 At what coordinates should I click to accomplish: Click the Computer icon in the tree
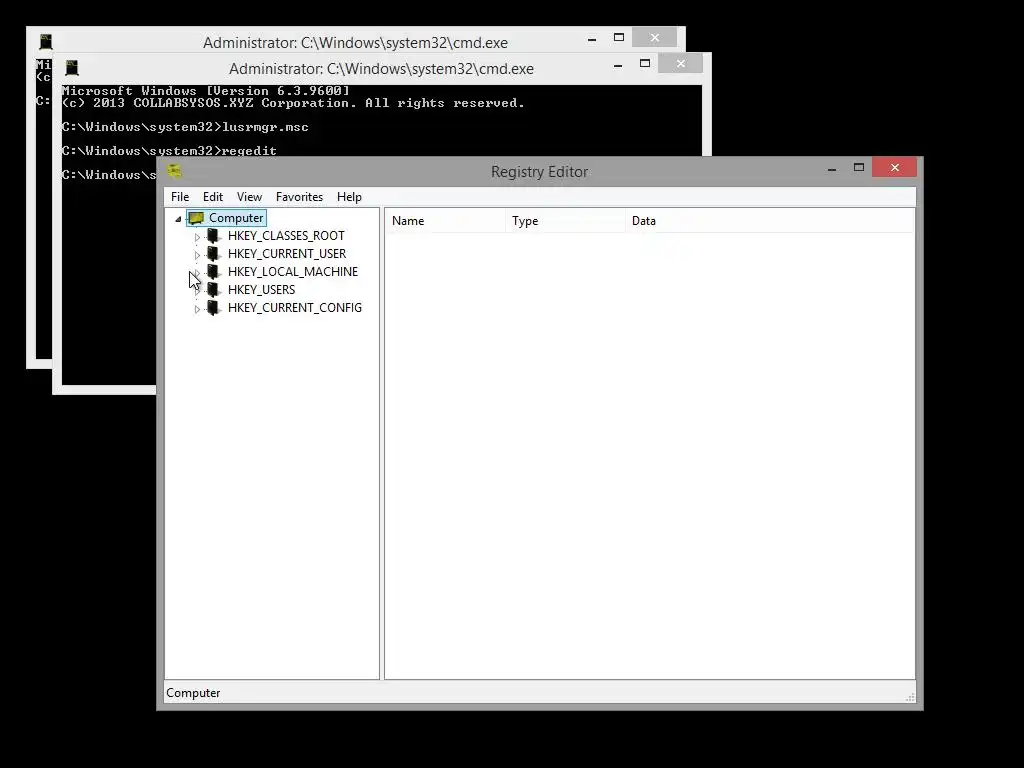point(196,218)
